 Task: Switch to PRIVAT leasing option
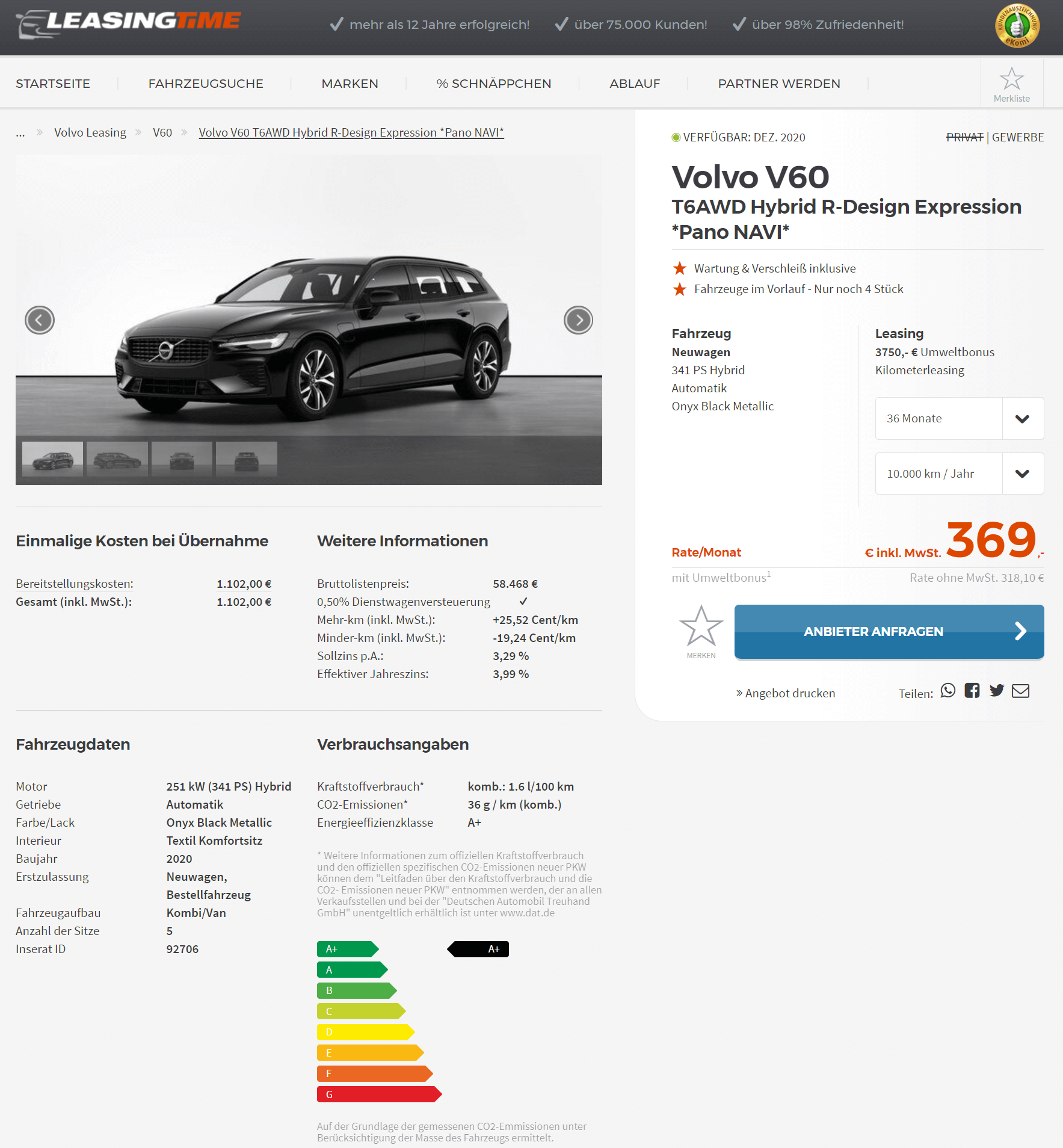point(964,137)
